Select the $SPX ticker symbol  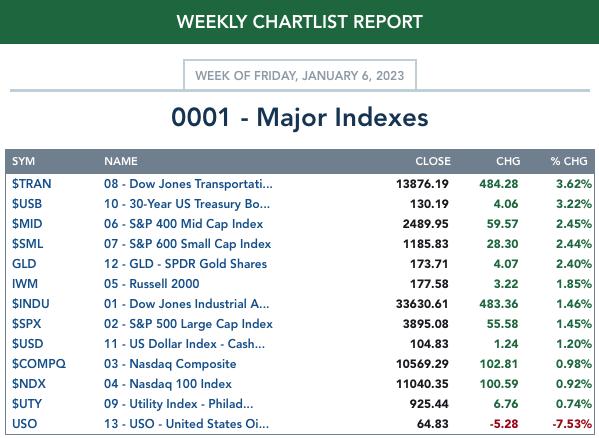click(x=26, y=324)
